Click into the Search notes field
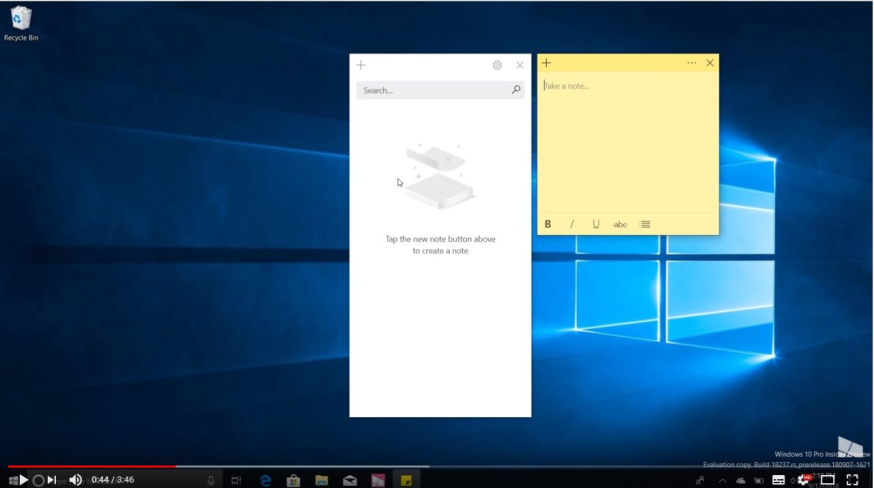 [432, 90]
